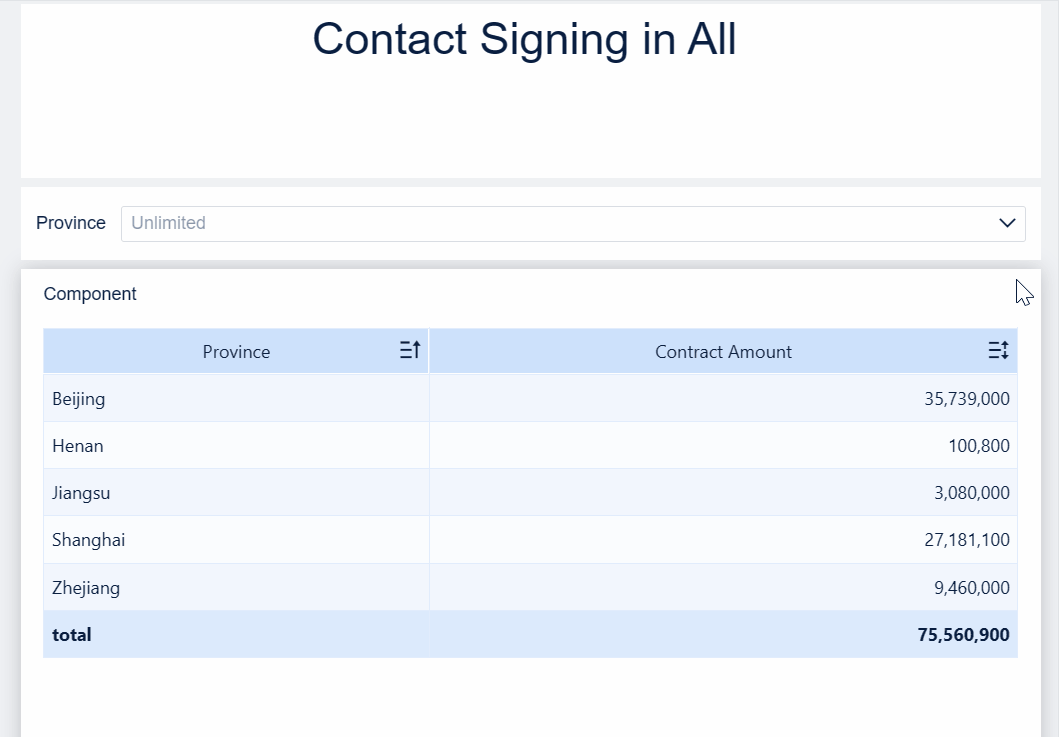This screenshot has height=737, width=1059.
Task: Select the 35,739,000 amount cell
Action: tap(966, 399)
